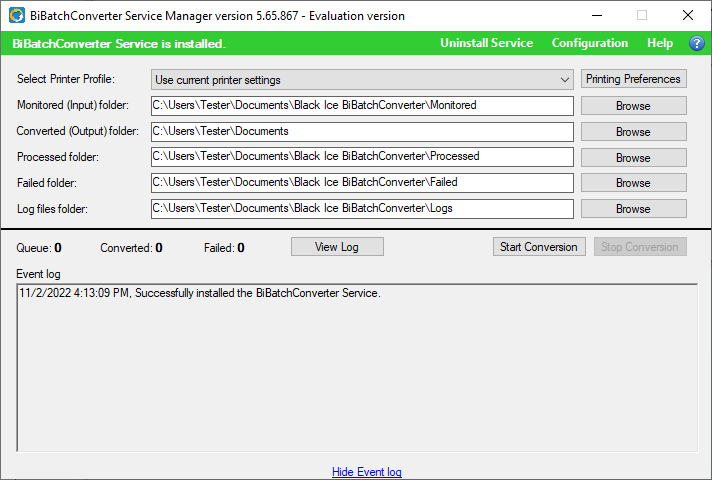Click the View Log button
Screen dimensions: 712x480
click(x=337, y=247)
